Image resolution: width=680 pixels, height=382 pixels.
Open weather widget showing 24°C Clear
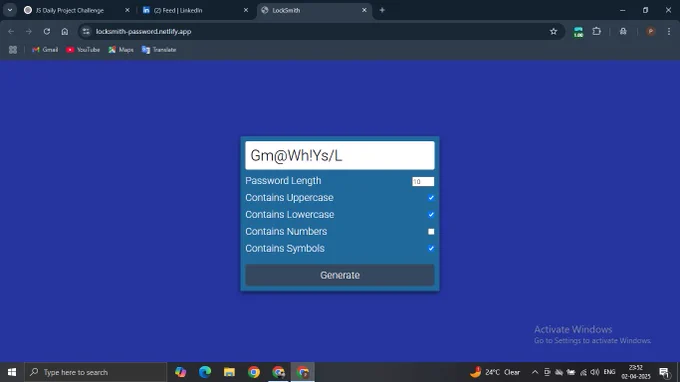495,372
